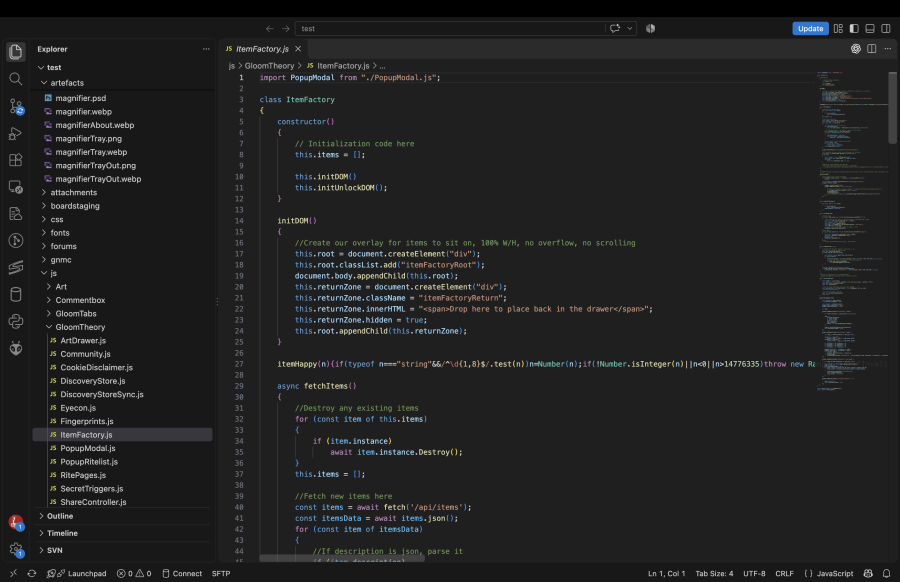
Task: Open PopupModal.js in the explorer
Action: (122, 448)
